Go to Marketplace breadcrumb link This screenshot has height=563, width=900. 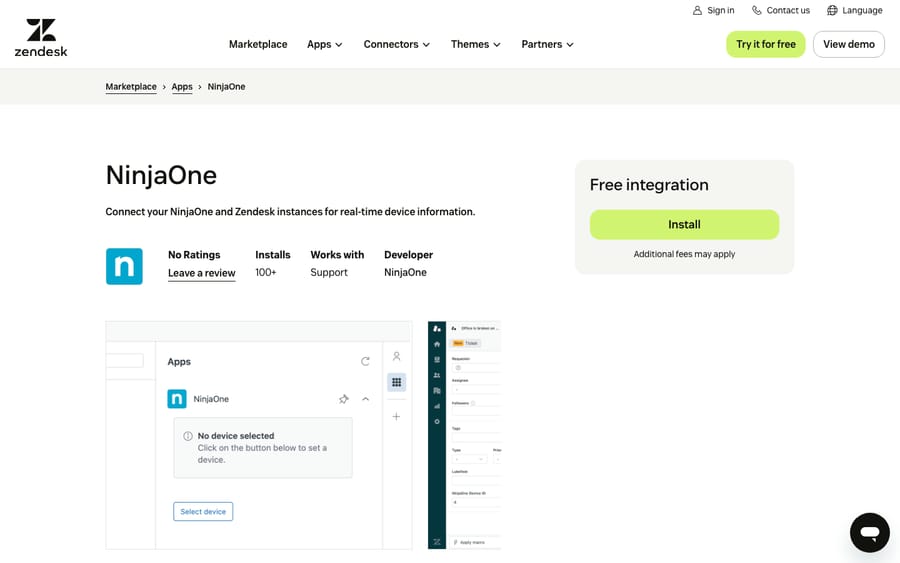[131, 87]
